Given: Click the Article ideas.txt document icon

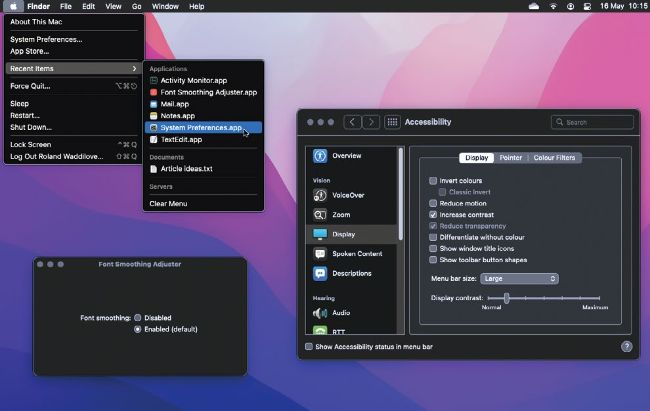Looking at the screenshot, I should (153, 169).
